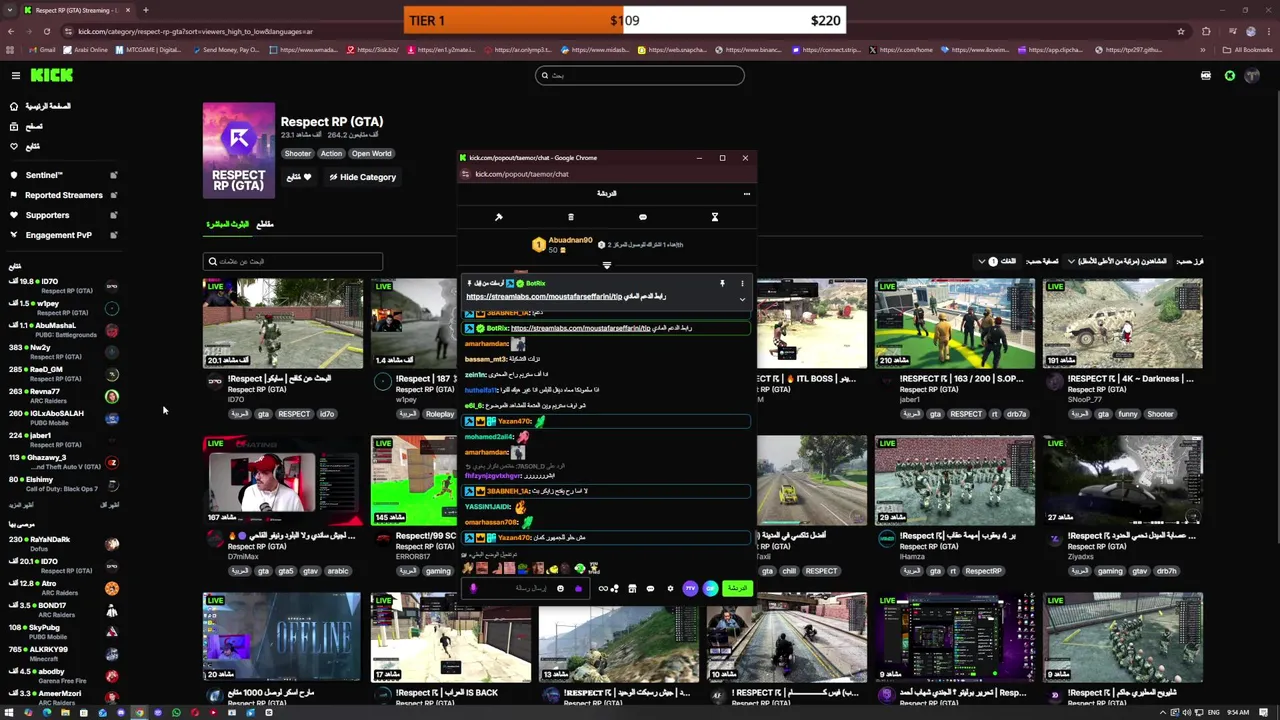The height and width of the screenshot is (720, 1280).
Task: Open the ID7O stream thumbnail with 20.1K viewers
Action: 283,324
